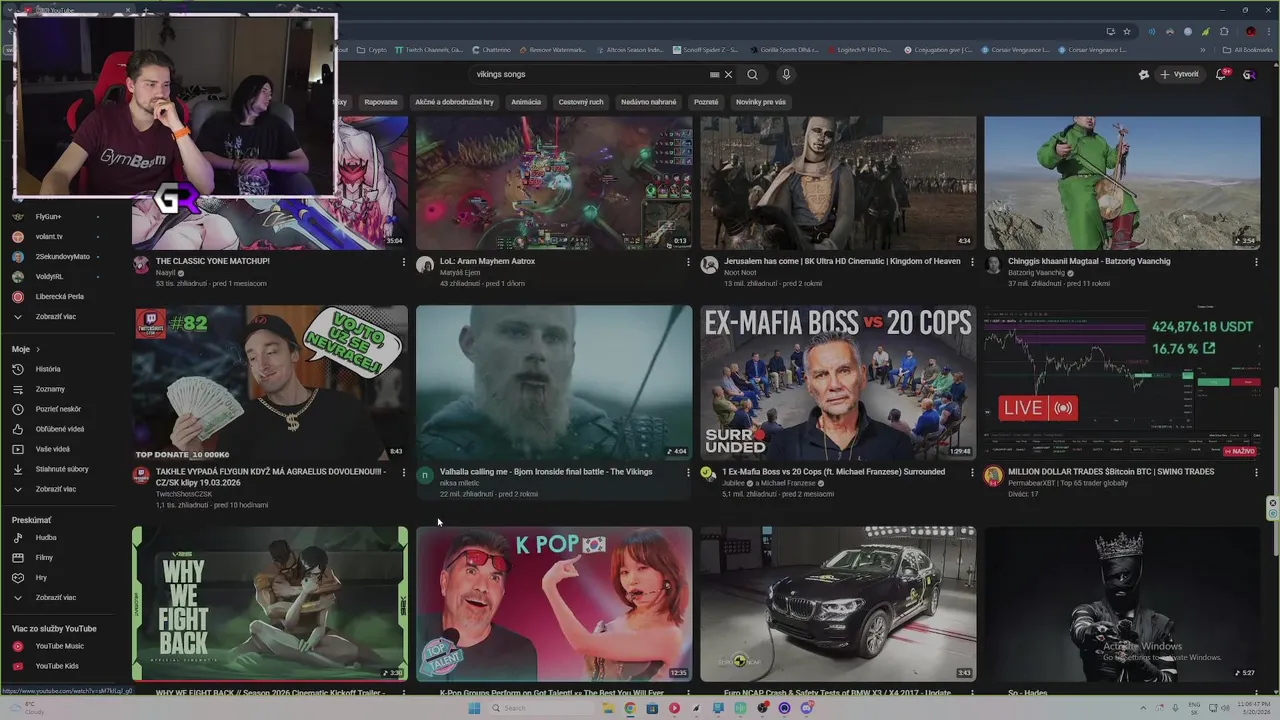Image resolution: width=1280 pixels, height=720 pixels.
Task: Select Akčné a dobrodružné hry chip
Action: (454, 102)
